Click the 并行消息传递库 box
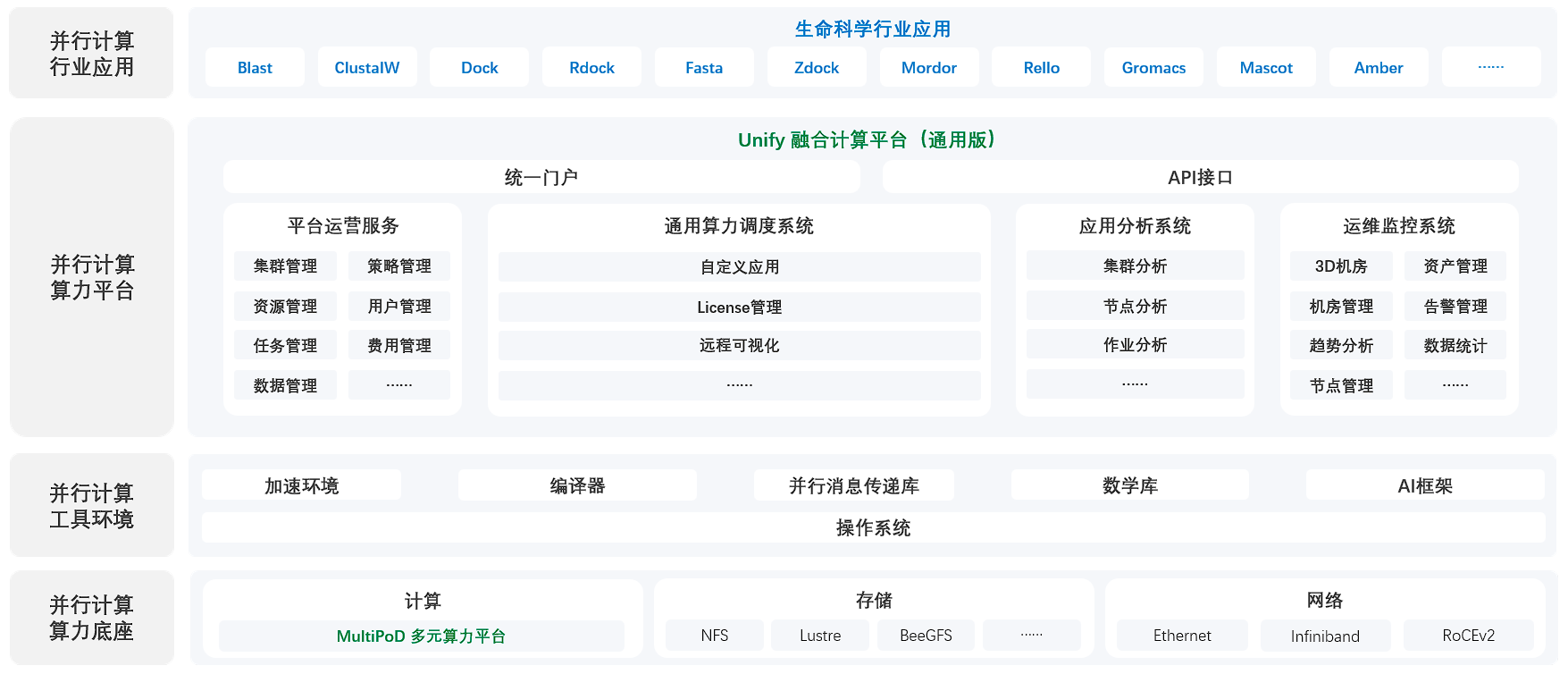The height and width of the screenshot is (674, 1568). [854, 485]
